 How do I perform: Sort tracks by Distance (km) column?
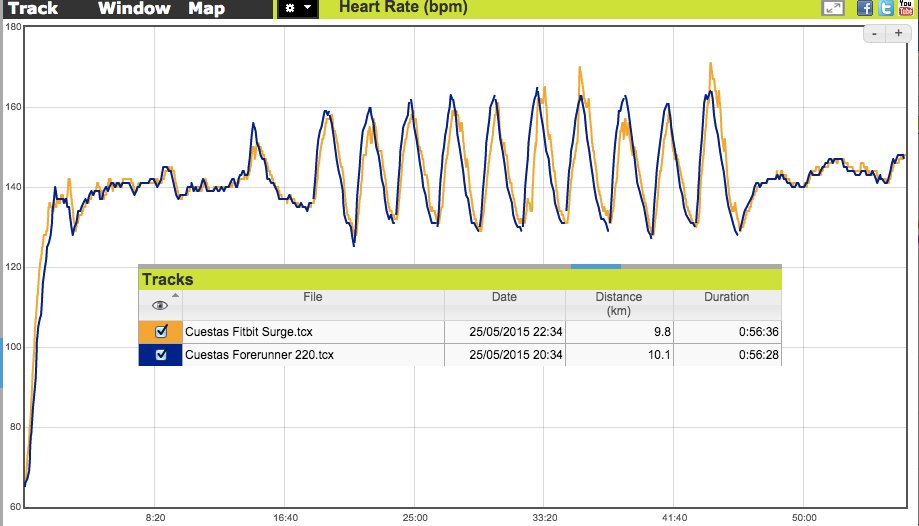point(619,304)
